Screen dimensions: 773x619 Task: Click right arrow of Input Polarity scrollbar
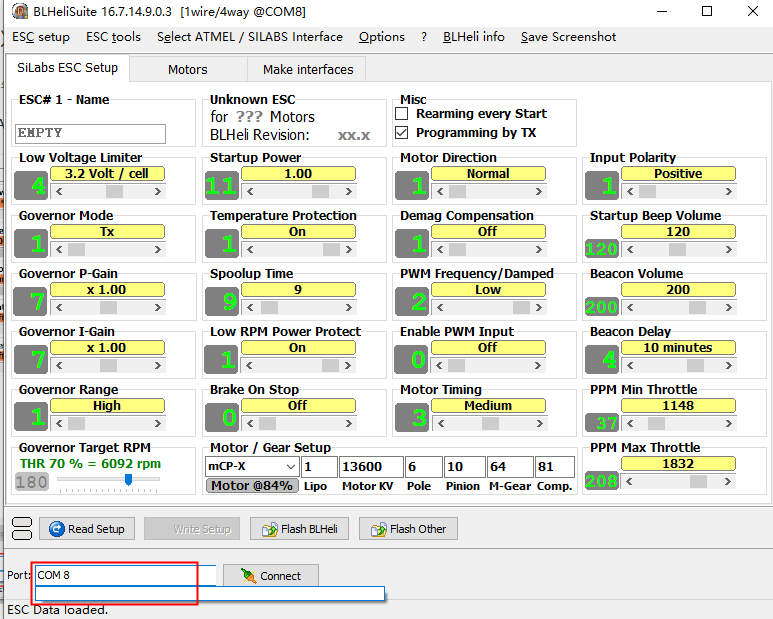[729, 191]
